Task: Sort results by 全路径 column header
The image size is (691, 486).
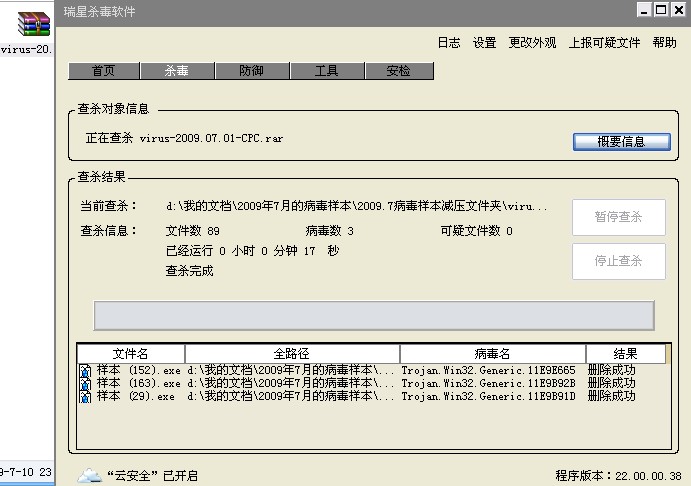Action: pyautogui.click(x=292, y=353)
